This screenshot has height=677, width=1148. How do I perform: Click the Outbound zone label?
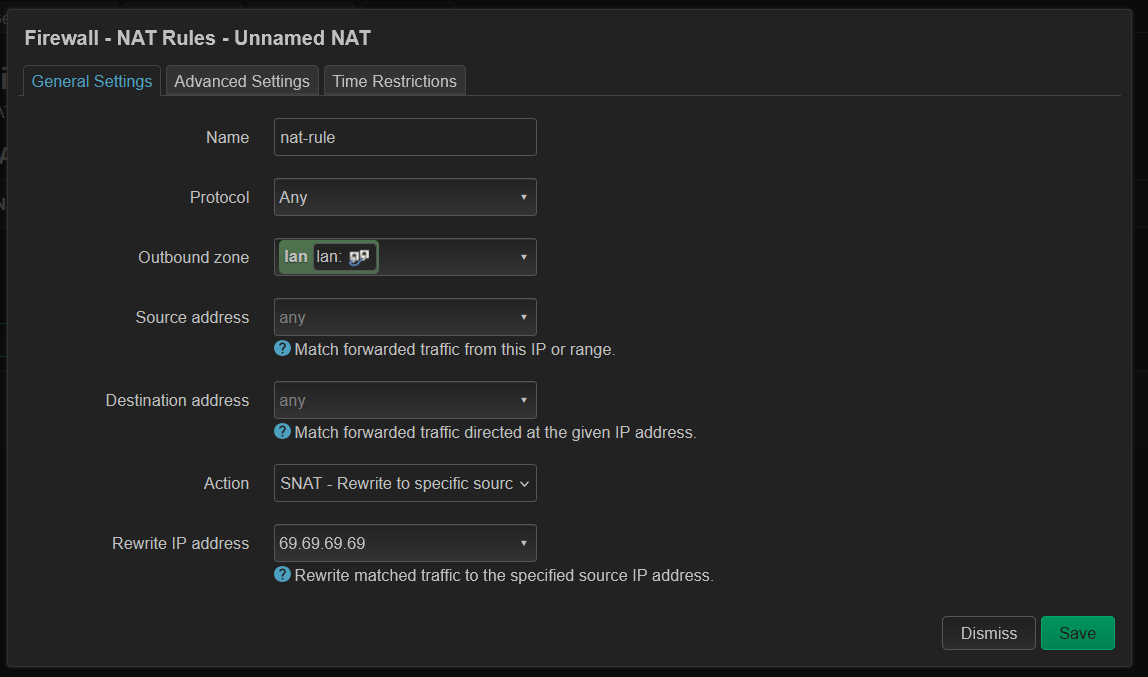[193, 257]
